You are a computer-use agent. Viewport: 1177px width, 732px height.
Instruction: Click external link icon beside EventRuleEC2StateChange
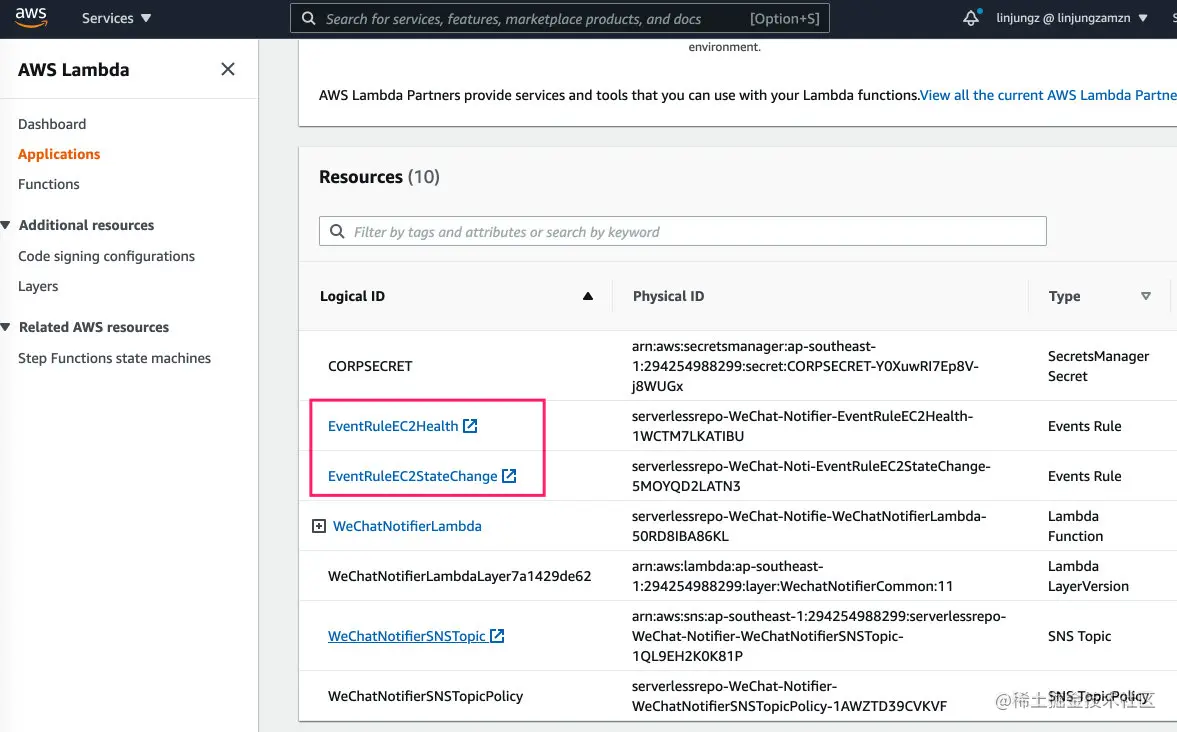(509, 476)
